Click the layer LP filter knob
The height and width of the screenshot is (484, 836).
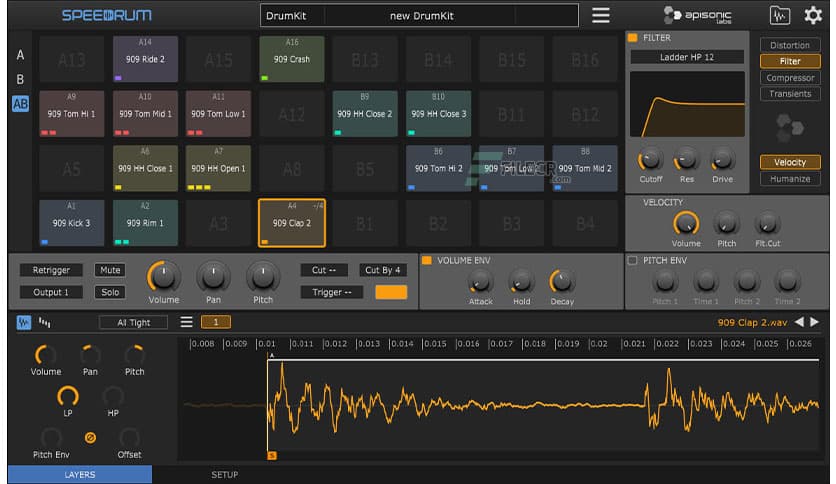pos(68,397)
